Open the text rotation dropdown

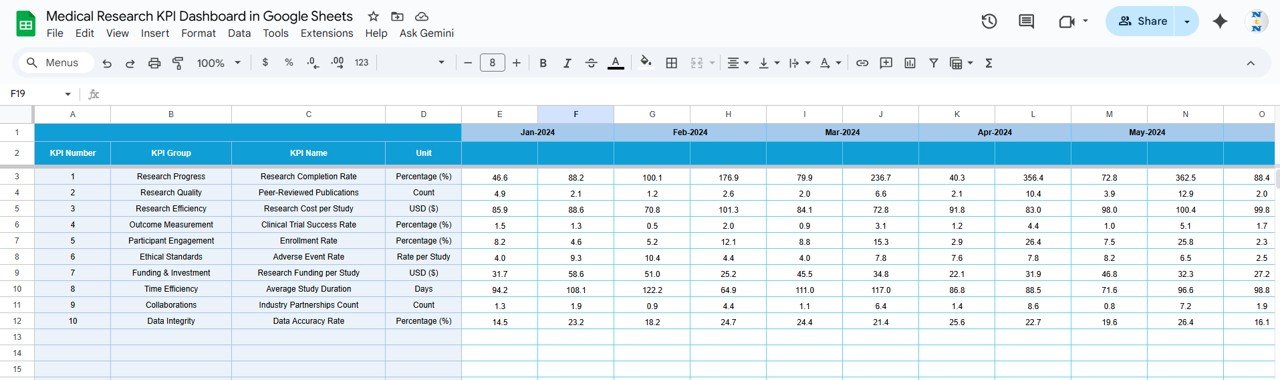(830, 63)
